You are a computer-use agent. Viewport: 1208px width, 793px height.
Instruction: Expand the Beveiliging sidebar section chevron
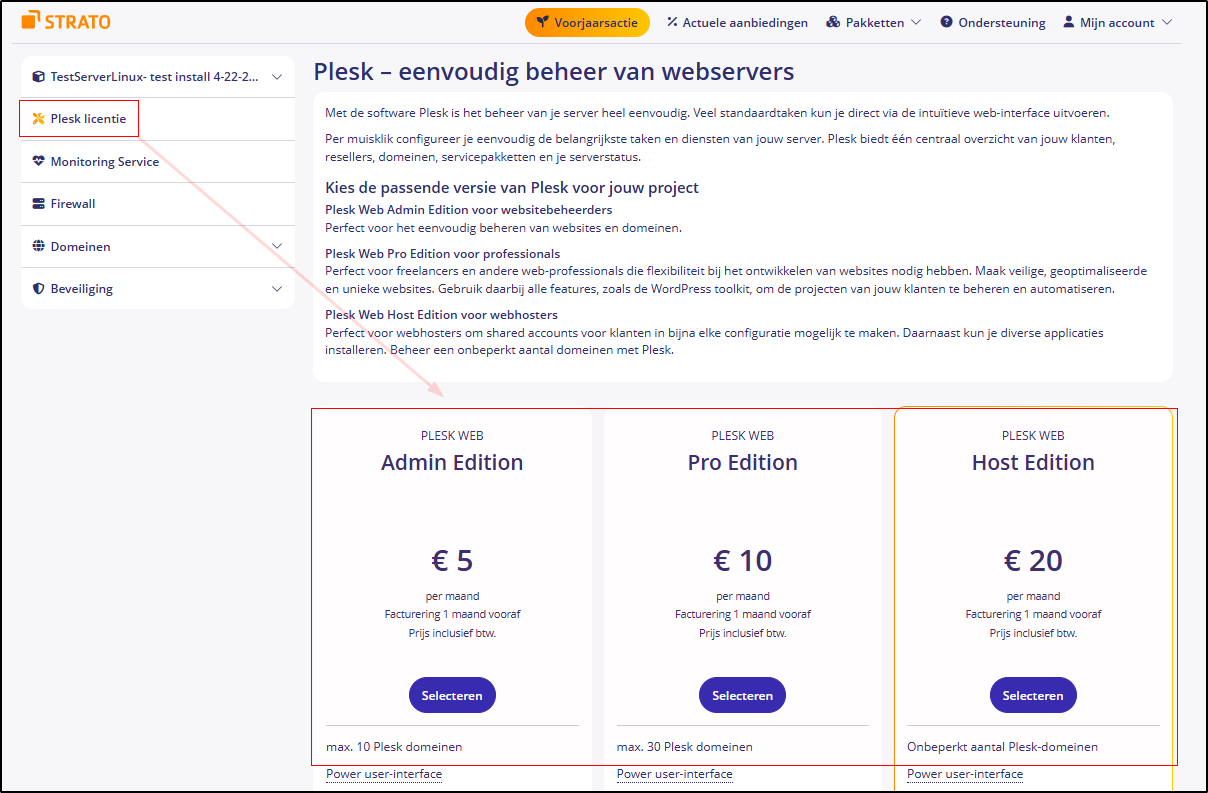tap(277, 289)
